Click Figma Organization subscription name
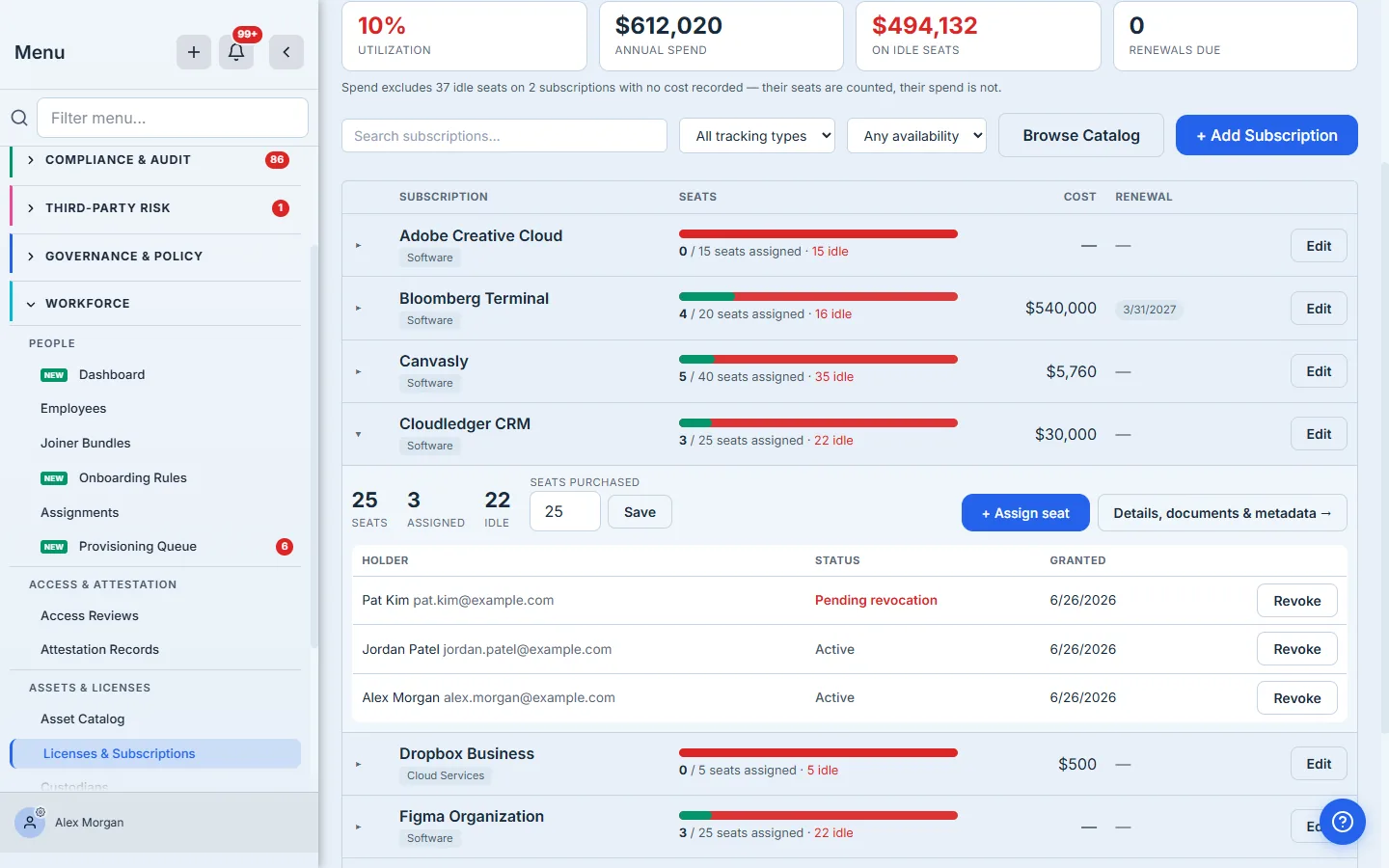The image size is (1389, 868). (x=472, y=816)
